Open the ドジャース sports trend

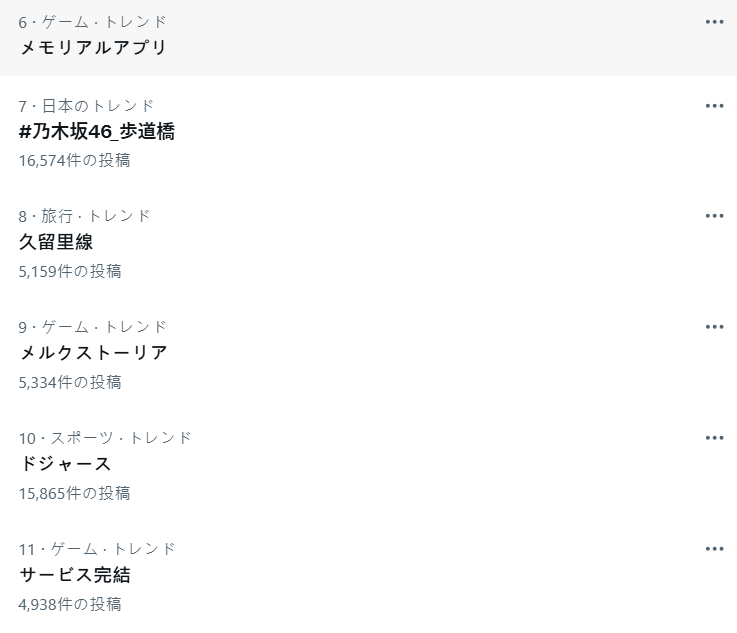65,464
